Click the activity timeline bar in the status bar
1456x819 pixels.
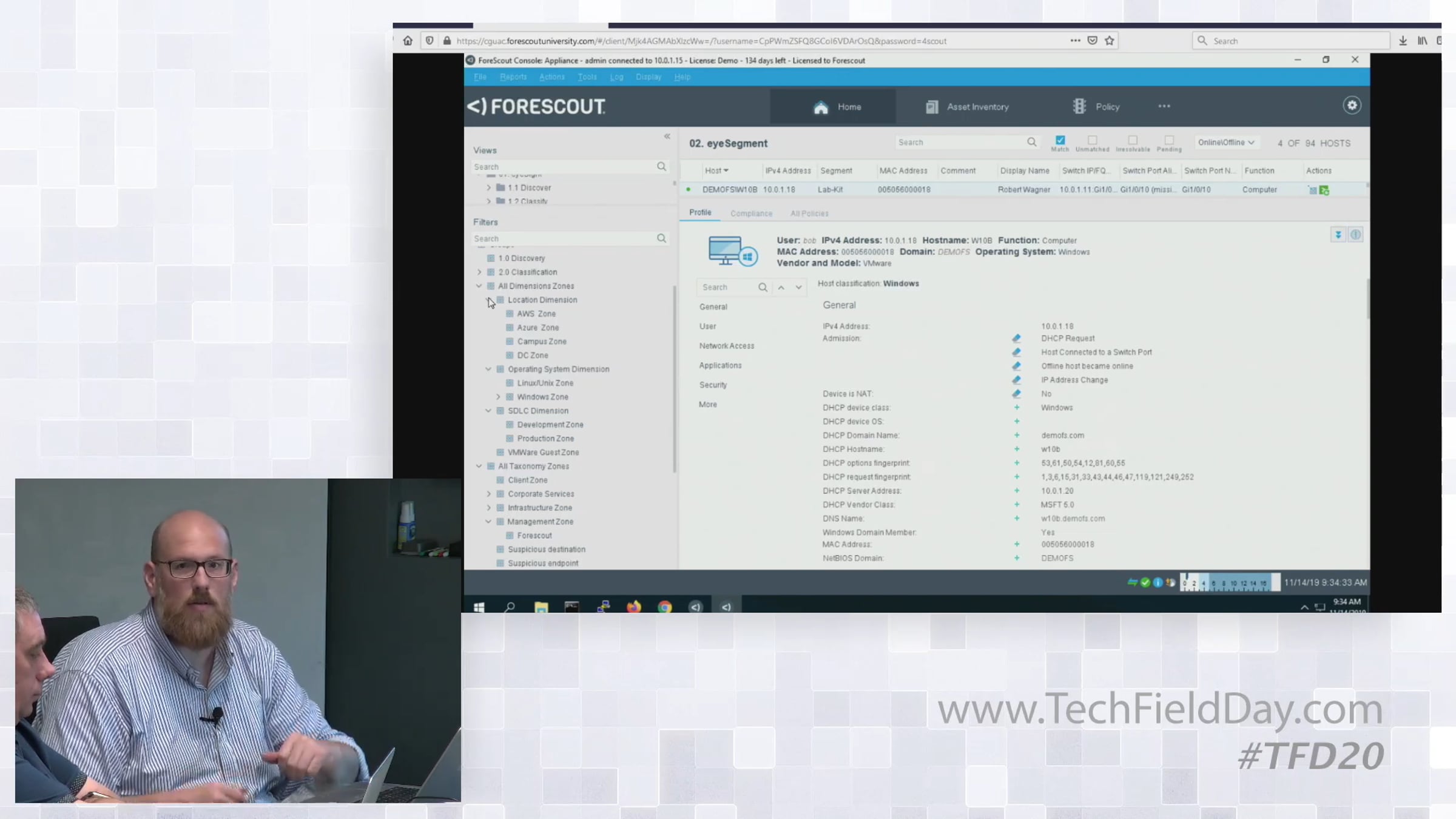coord(1229,582)
